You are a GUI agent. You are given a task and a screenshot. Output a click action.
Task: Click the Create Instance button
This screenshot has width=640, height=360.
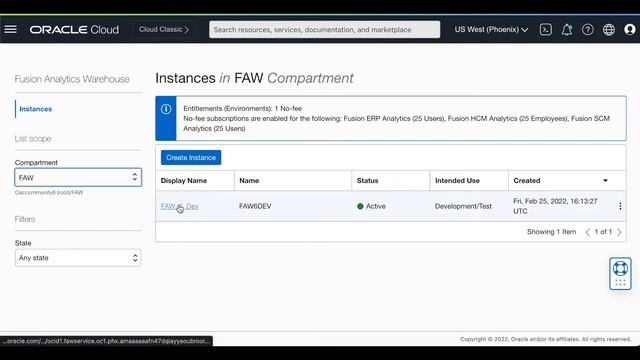pyautogui.click(x=191, y=158)
